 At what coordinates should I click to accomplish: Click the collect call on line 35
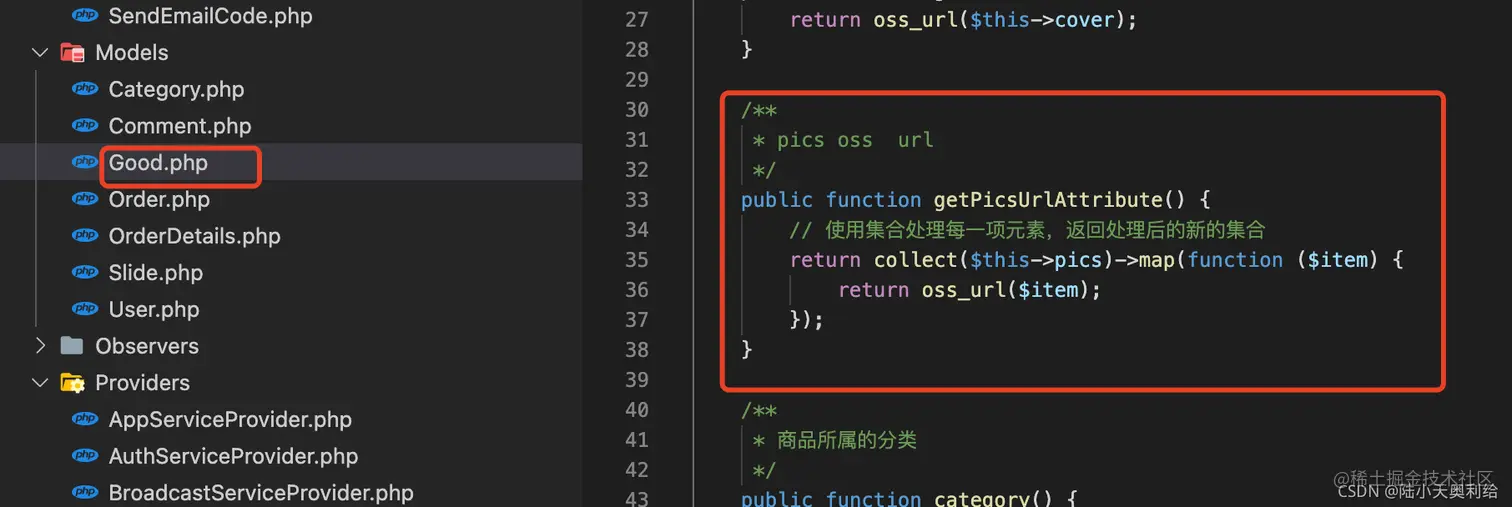coord(915,259)
